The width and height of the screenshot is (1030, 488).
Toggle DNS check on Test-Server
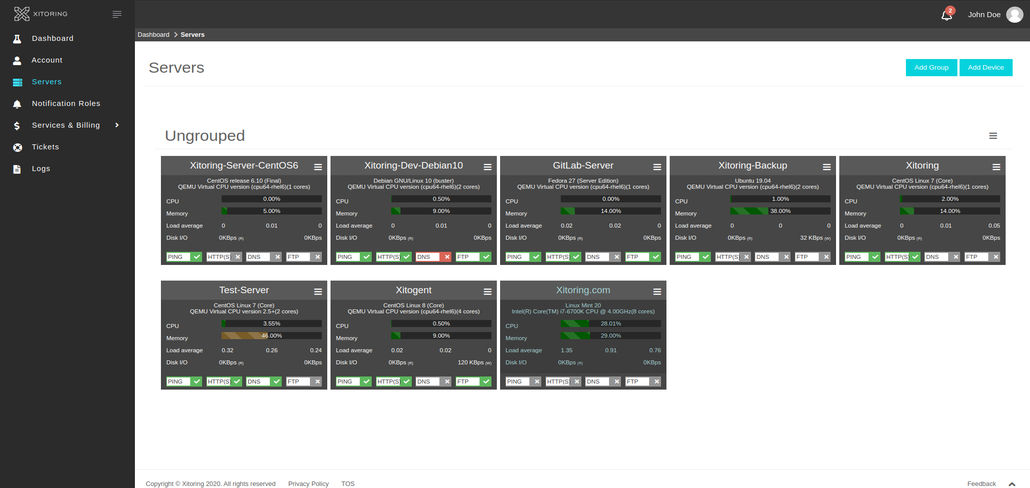point(264,382)
